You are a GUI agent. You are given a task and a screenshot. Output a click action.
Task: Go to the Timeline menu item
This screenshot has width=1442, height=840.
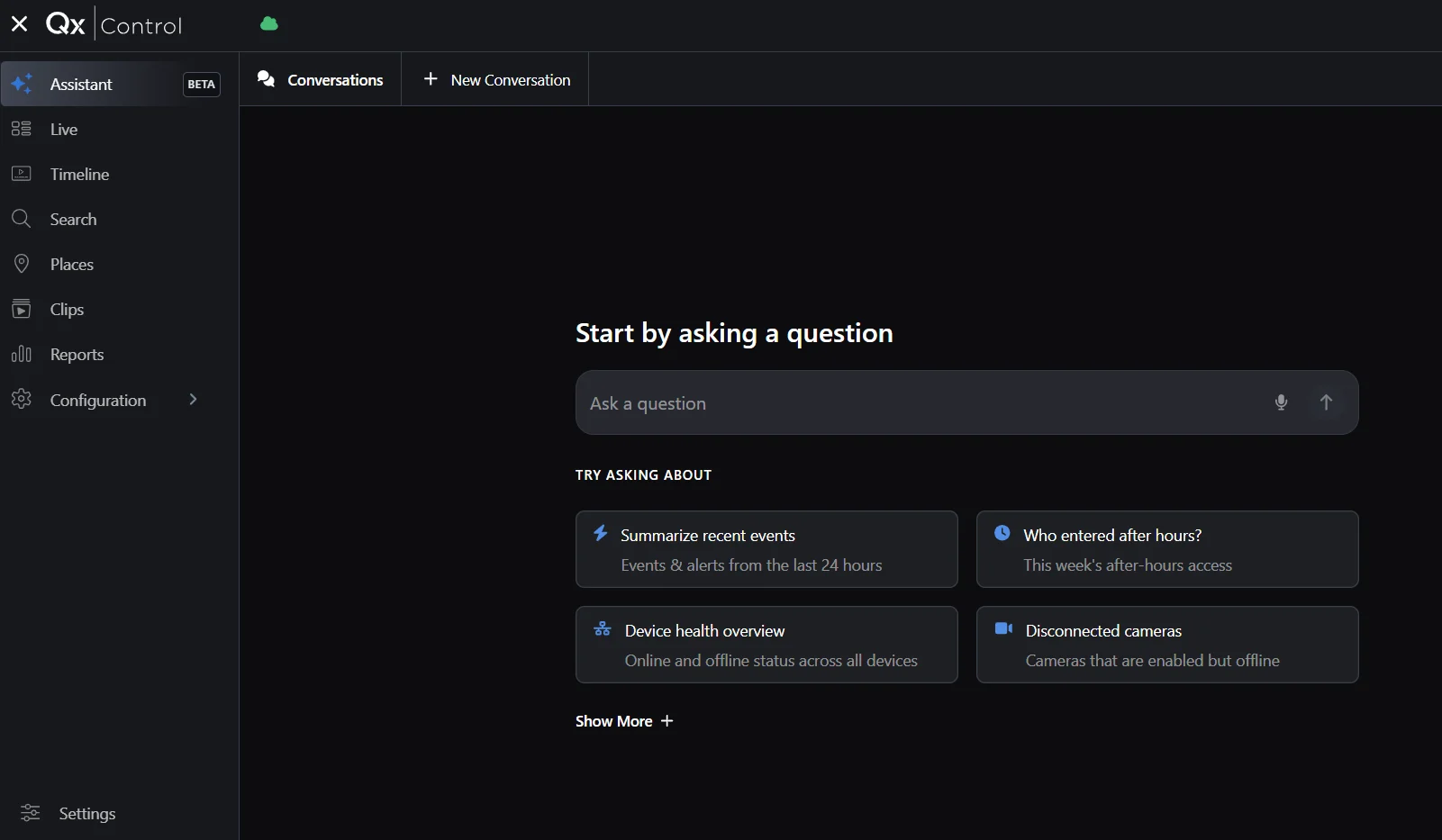pos(119,174)
